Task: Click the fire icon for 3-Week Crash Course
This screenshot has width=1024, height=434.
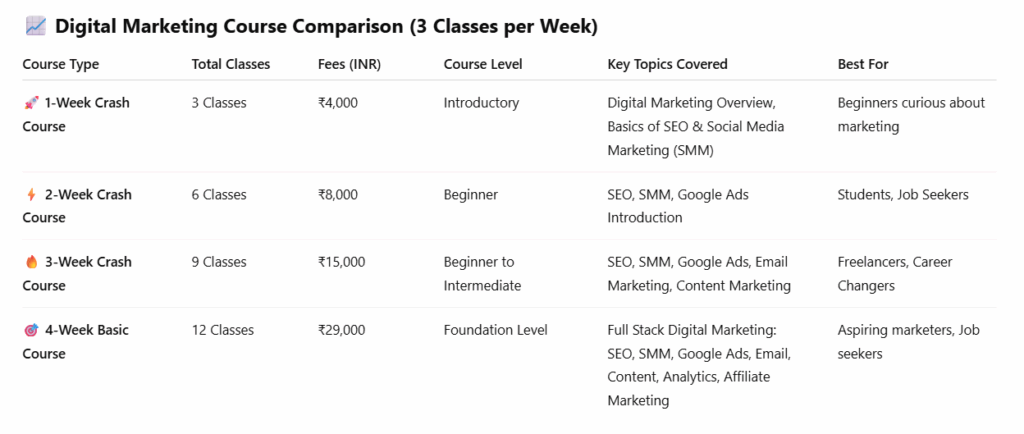Action: [31, 262]
